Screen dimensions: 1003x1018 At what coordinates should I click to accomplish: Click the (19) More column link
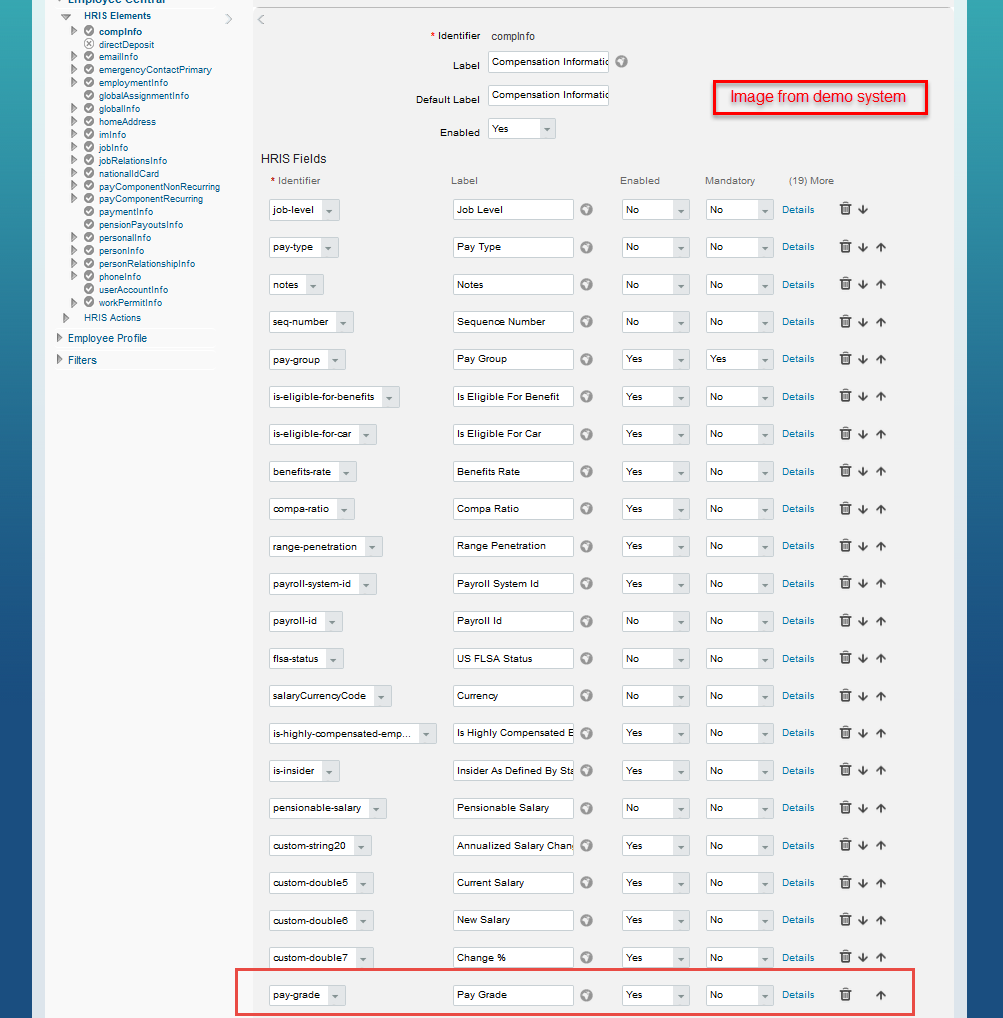pos(811,181)
